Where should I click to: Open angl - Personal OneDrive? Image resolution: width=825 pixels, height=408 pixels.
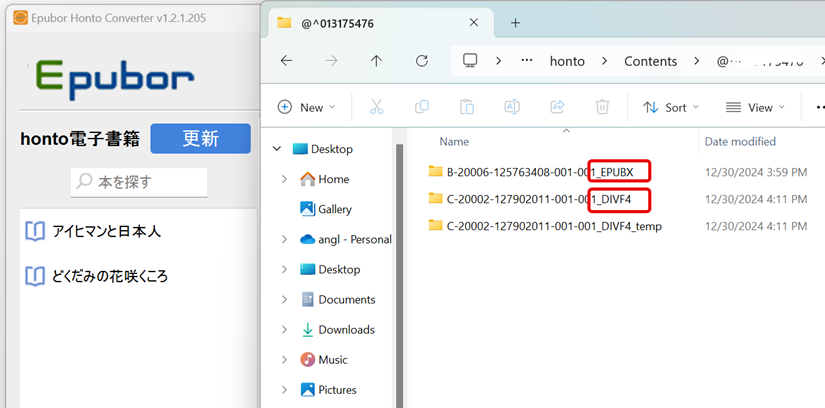pyautogui.click(x=345, y=240)
